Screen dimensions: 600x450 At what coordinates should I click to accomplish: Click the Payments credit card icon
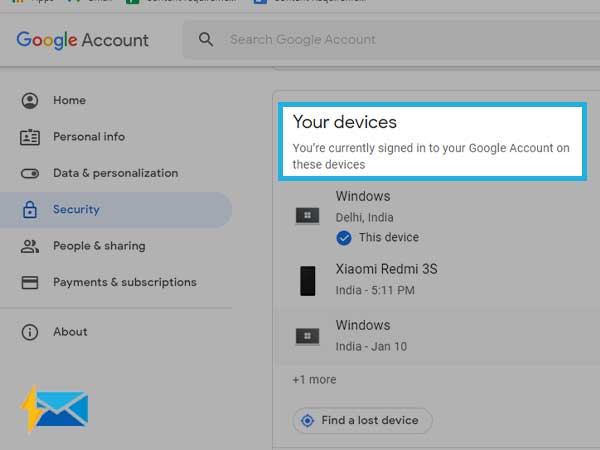[30, 282]
